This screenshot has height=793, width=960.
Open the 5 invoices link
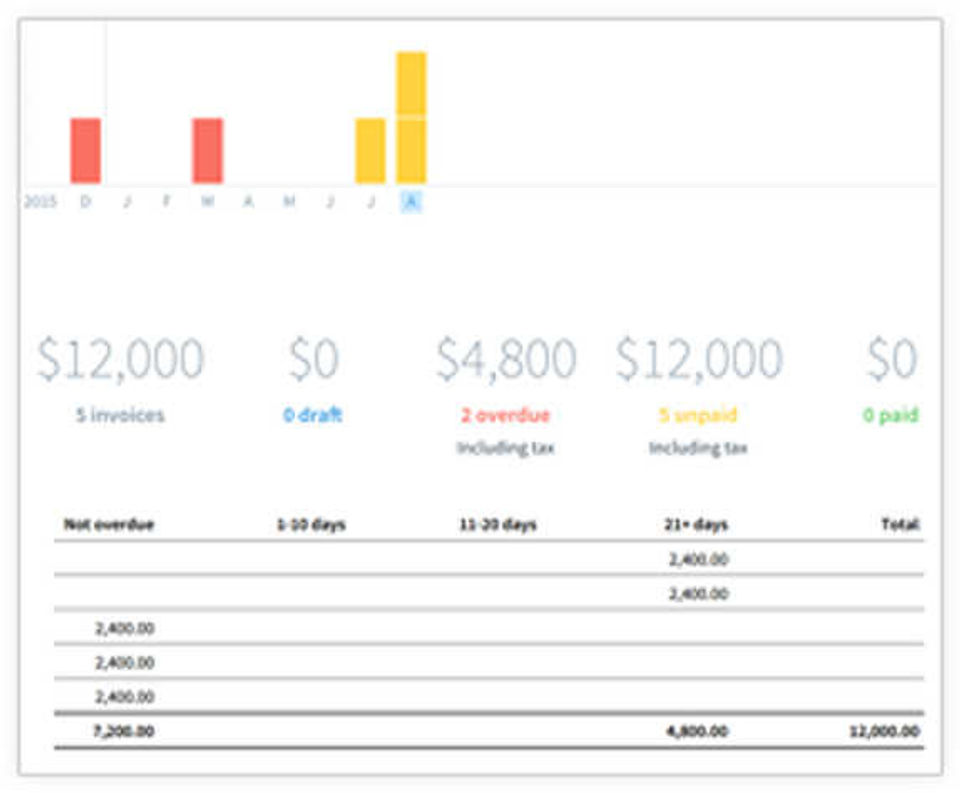click(120, 415)
